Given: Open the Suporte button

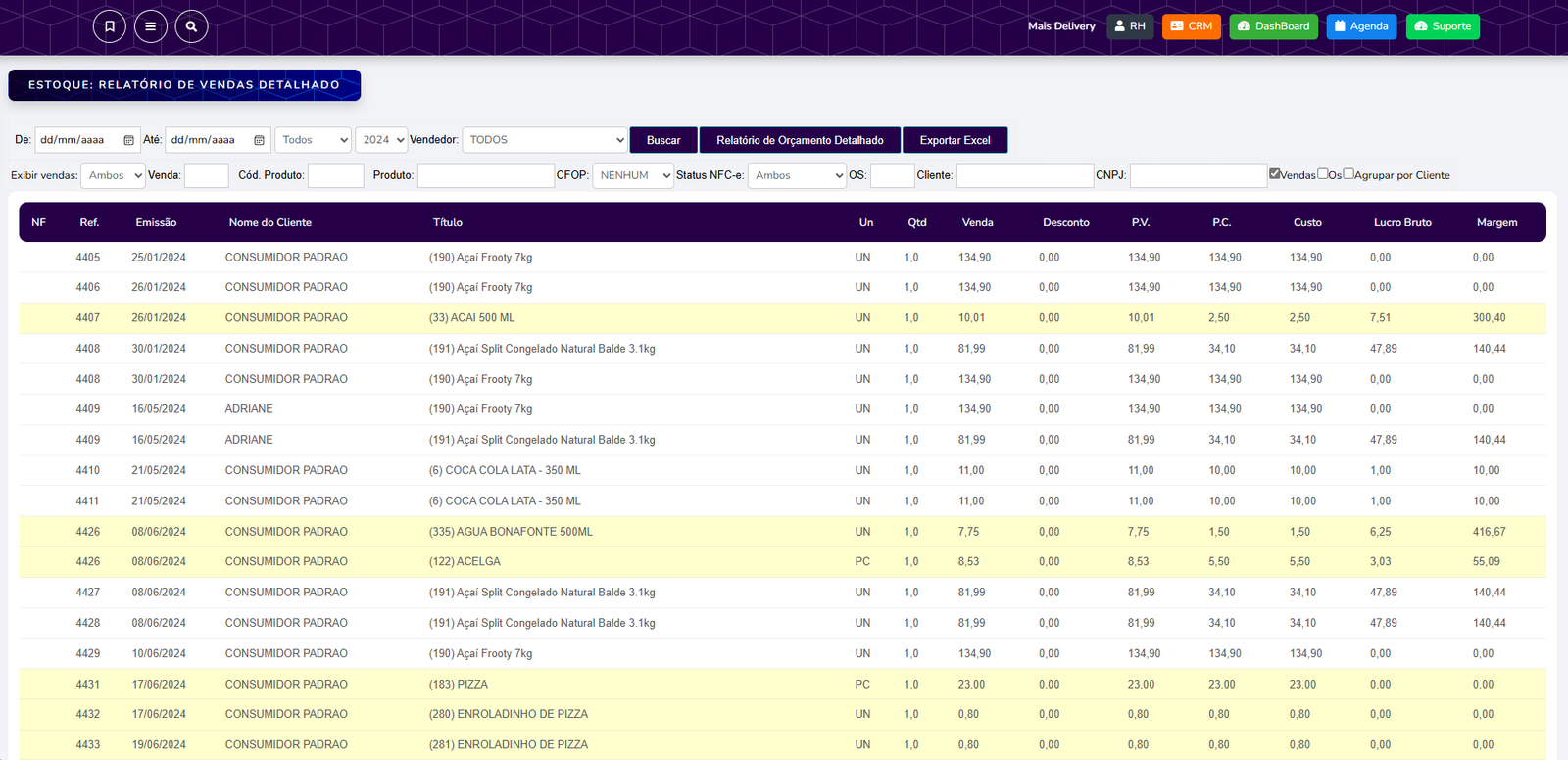Looking at the screenshot, I should click(1443, 26).
